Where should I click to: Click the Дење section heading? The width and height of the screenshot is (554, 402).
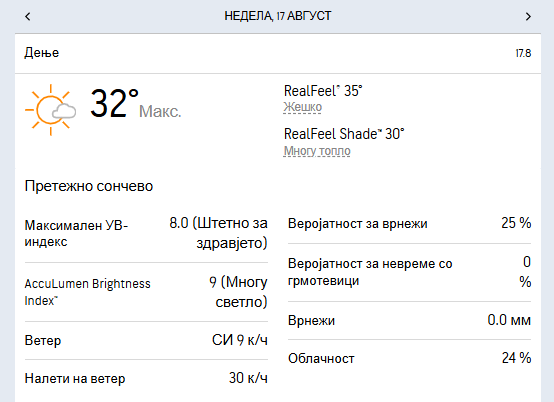(x=42, y=53)
